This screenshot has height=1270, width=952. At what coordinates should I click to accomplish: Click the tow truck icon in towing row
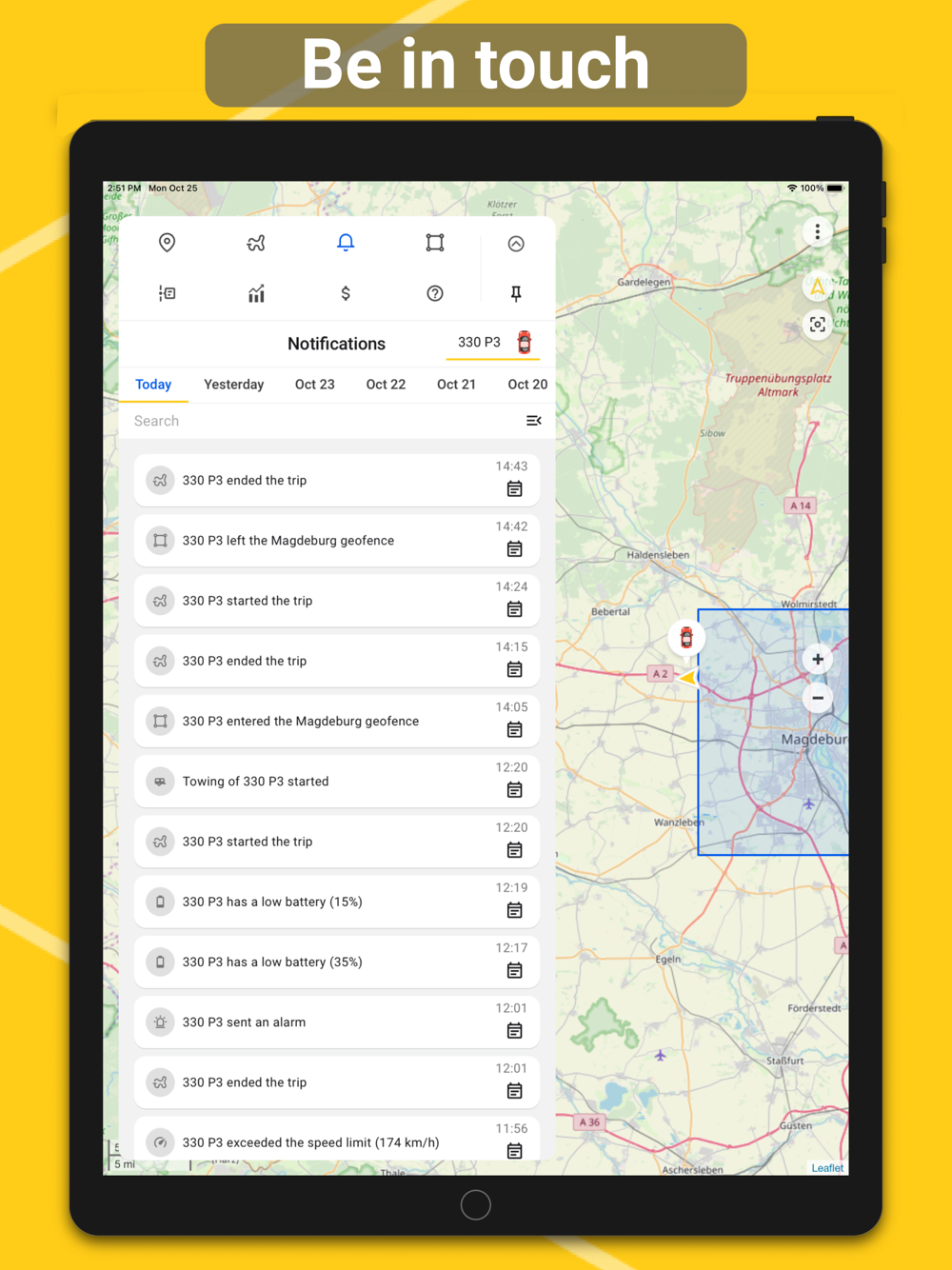tap(160, 782)
